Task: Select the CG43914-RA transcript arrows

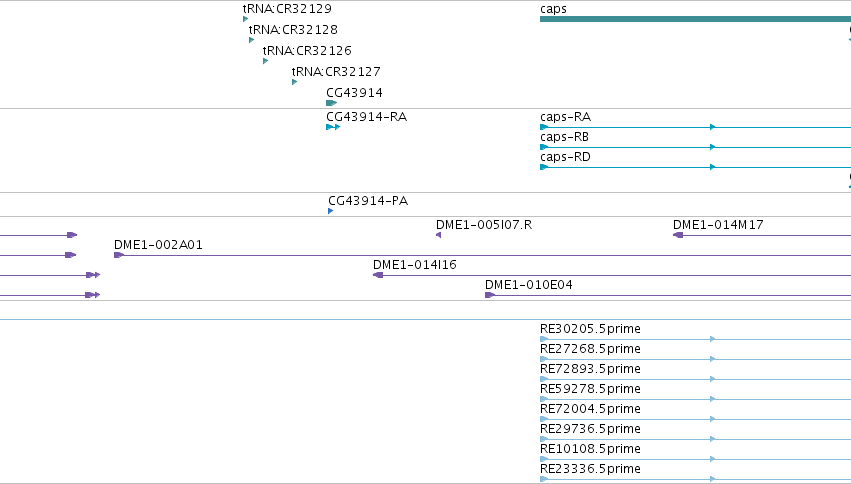Action: click(x=333, y=127)
